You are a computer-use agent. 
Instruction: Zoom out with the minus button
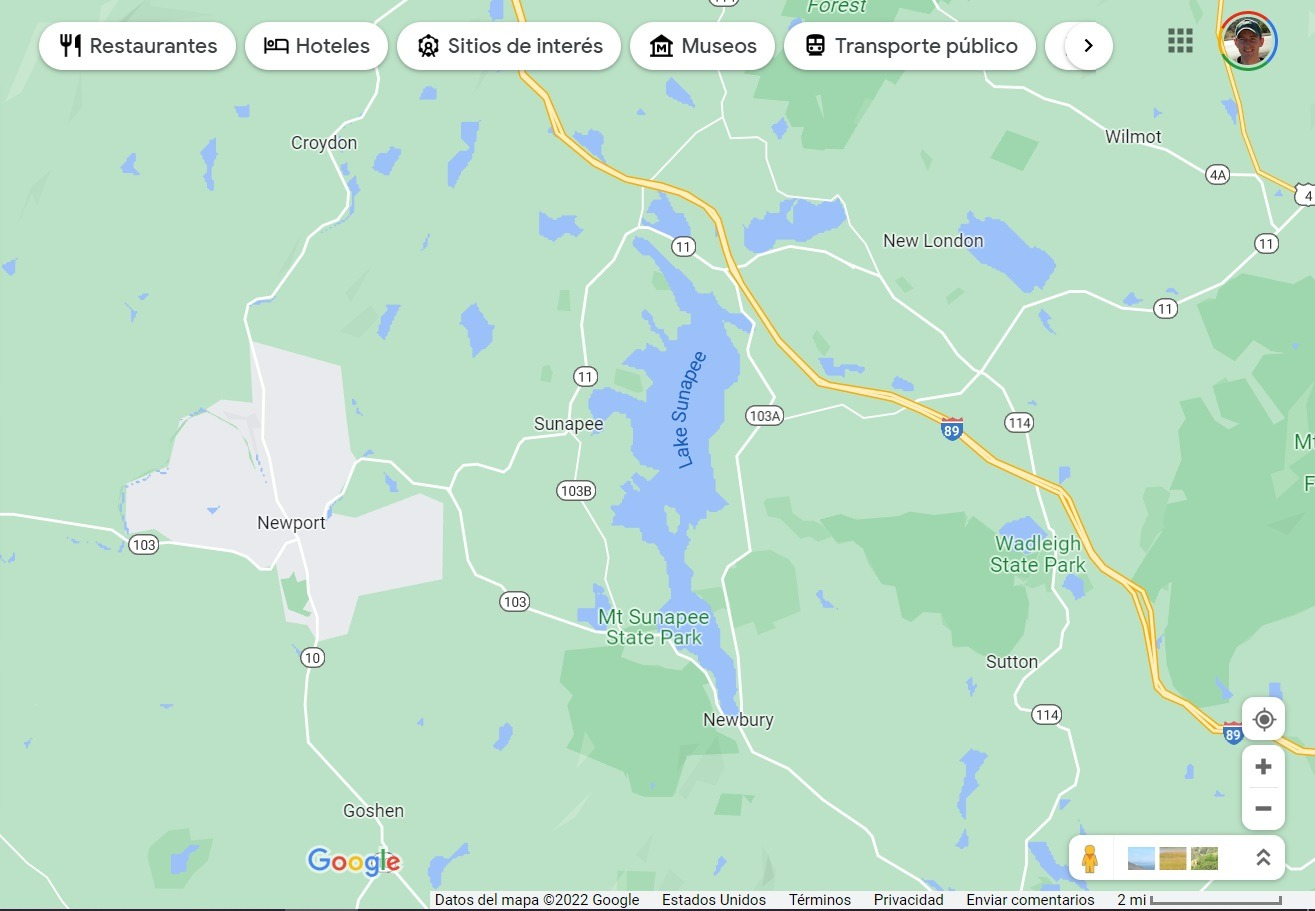click(x=1263, y=808)
